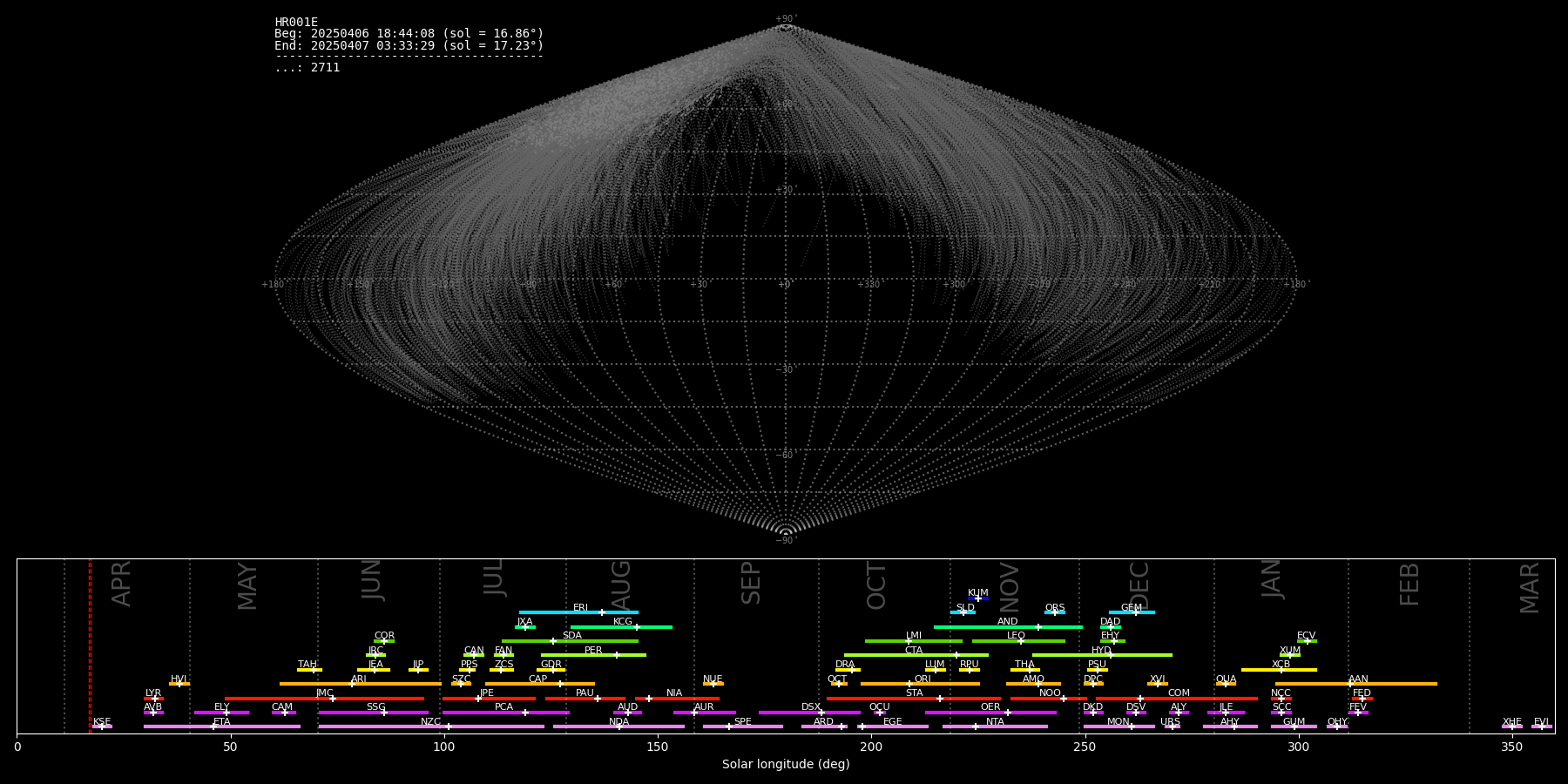Click the NTA pink bar
The image size is (1568, 784).
coord(995,727)
